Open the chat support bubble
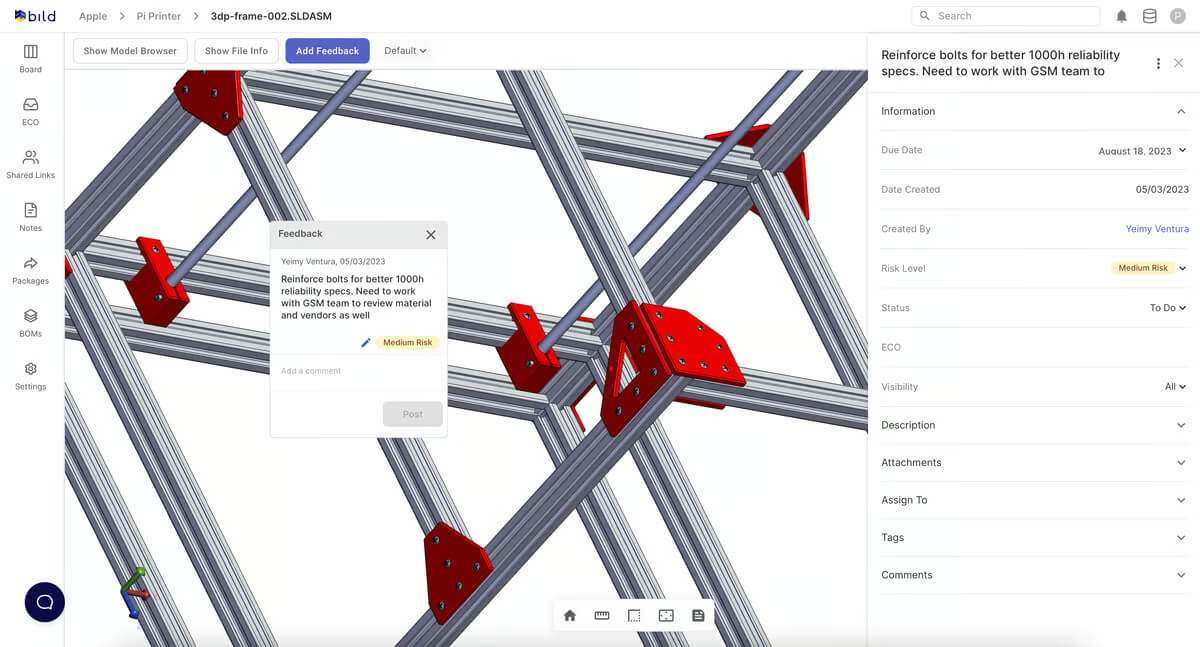The width and height of the screenshot is (1200, 647). [x=45, y=602]
